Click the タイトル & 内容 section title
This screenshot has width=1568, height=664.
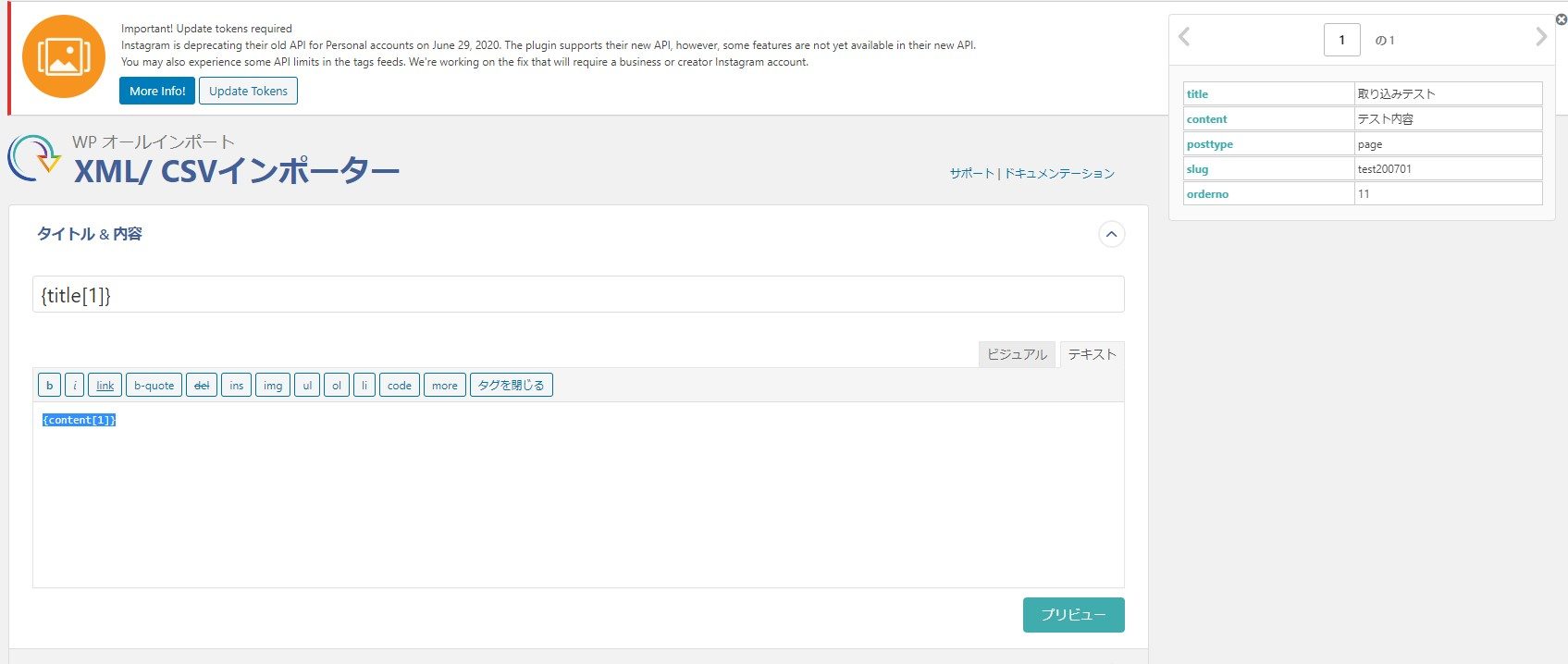90,234
